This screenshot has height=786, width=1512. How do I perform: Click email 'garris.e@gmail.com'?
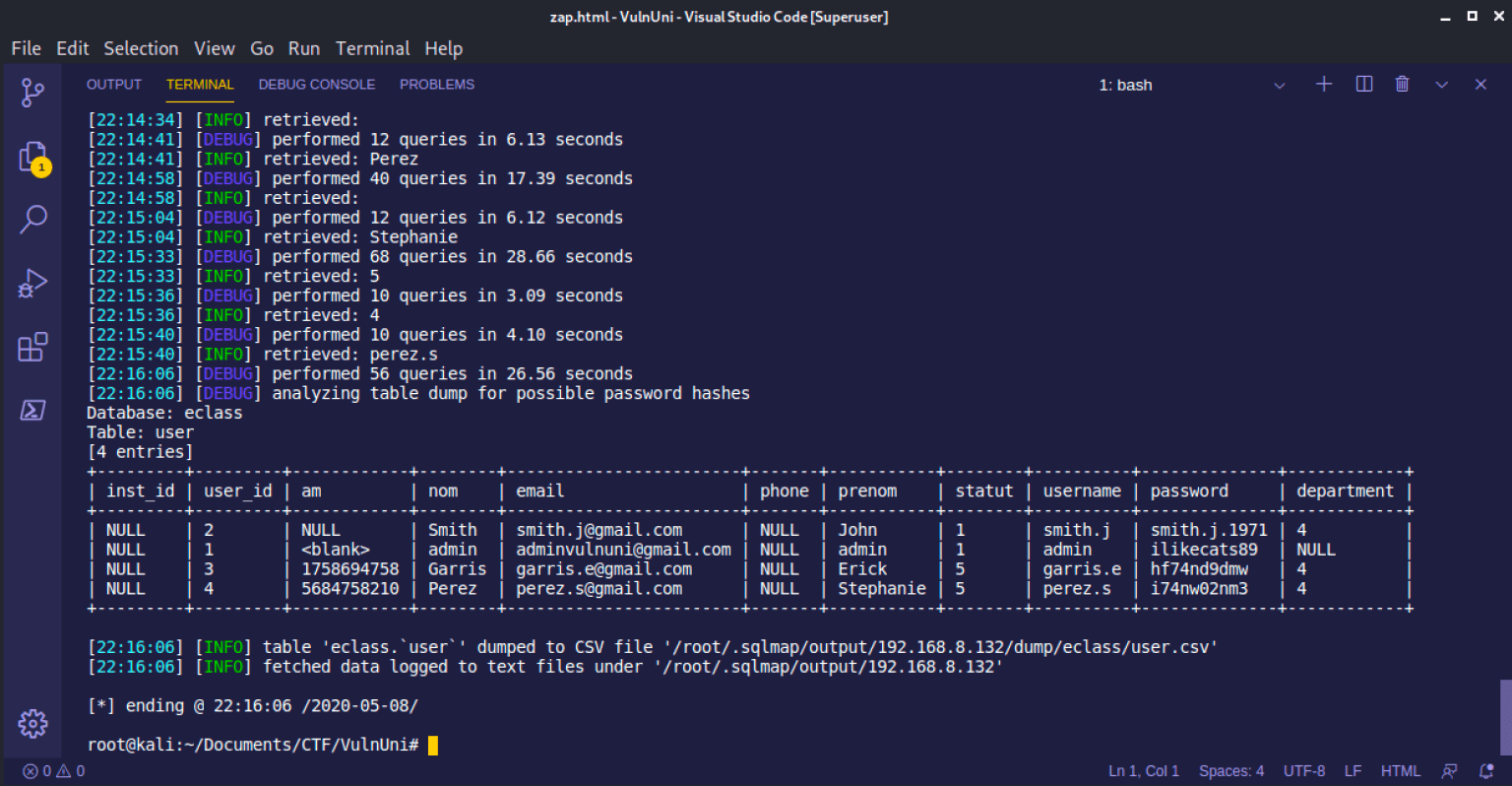click(603, 569)
